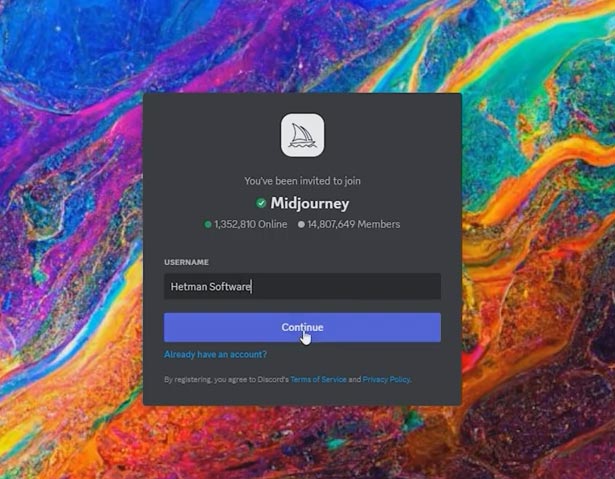The width and height of the screenshot is (615, 479).
Task: Open the Terms of Service link
Action: (318, 379)
